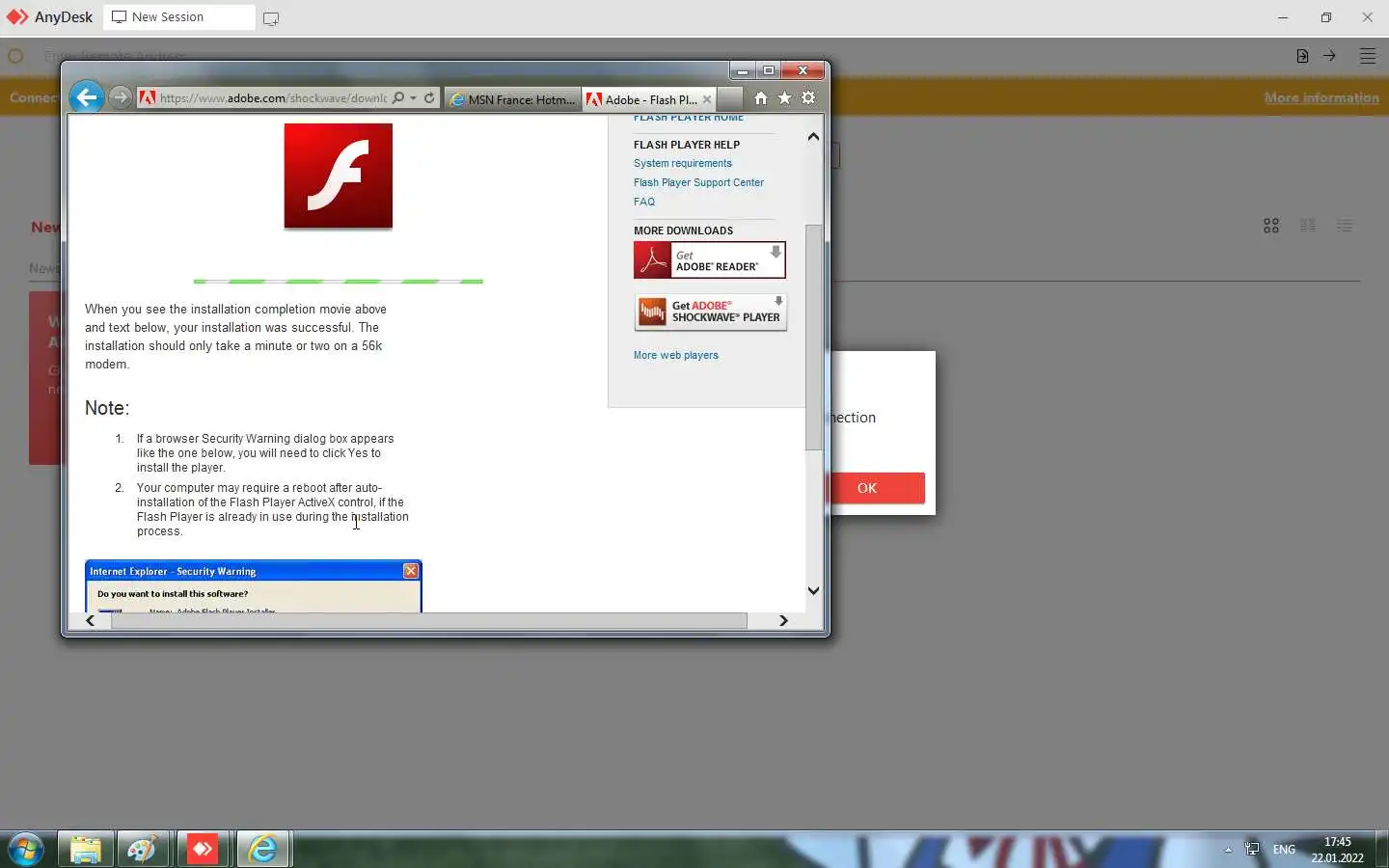Open the Paint icon in the taskbar
Viewport: 1389px width, 868px height.
coord(143,850)
